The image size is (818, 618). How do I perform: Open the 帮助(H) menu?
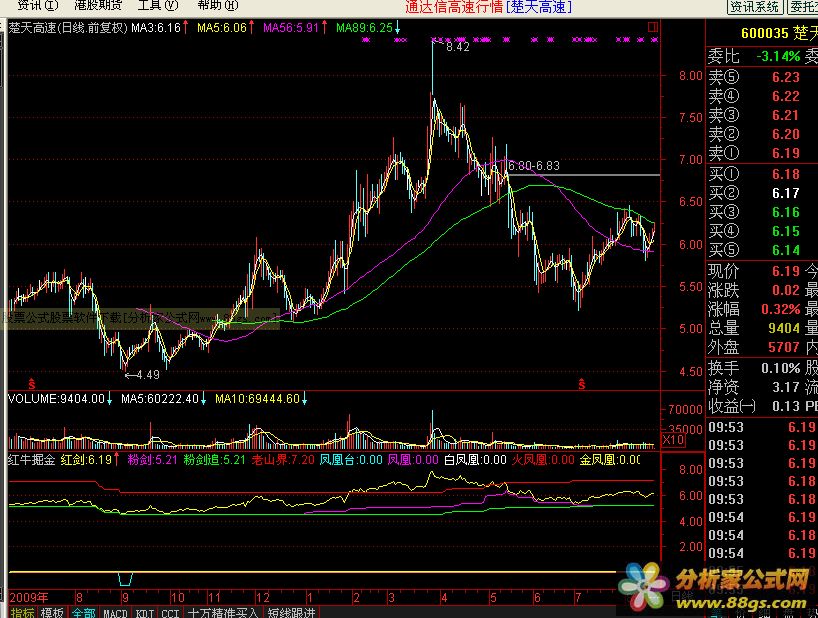point(218,5)
